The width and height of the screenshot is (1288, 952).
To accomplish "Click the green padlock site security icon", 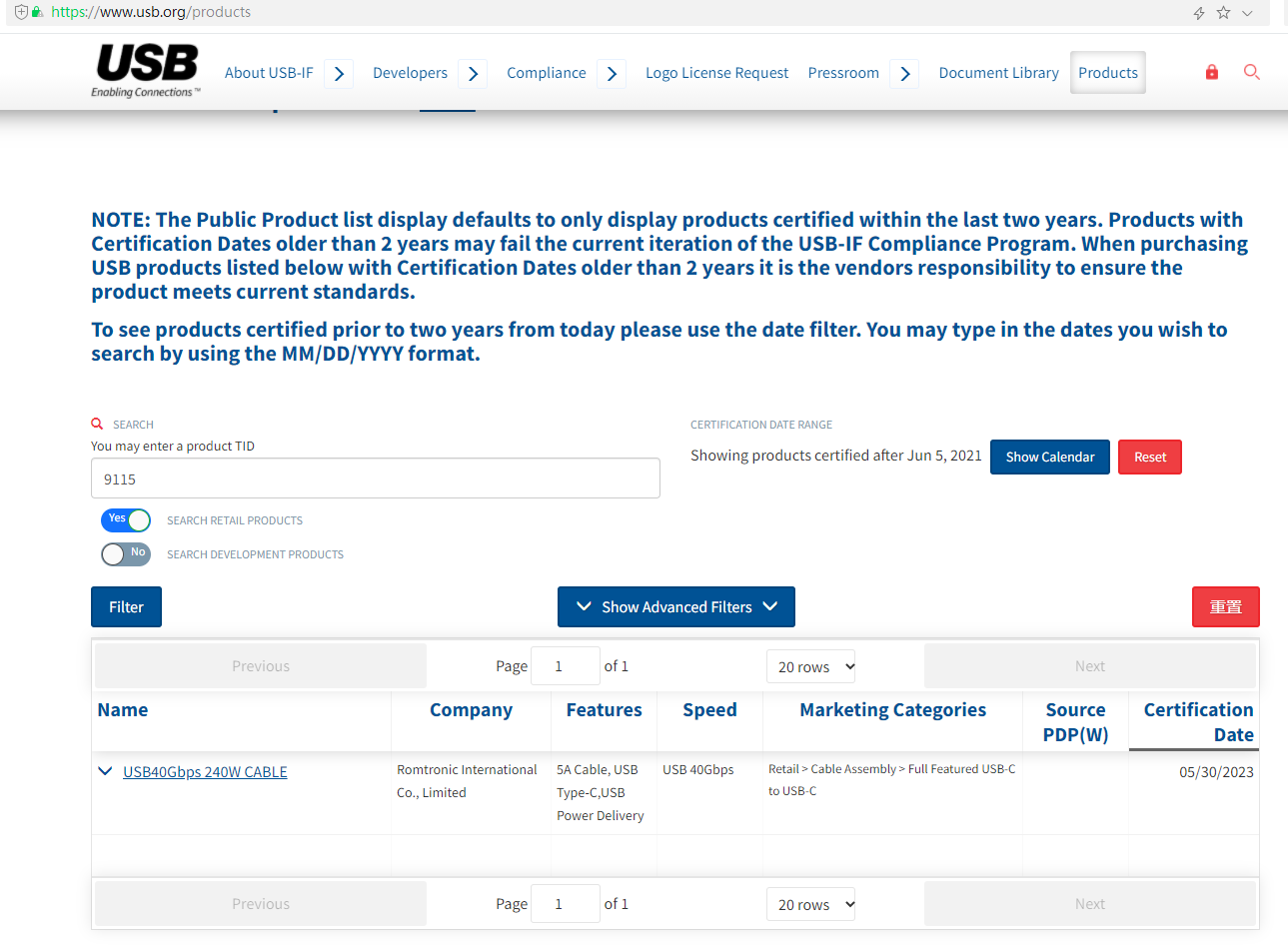I will 37,12.
